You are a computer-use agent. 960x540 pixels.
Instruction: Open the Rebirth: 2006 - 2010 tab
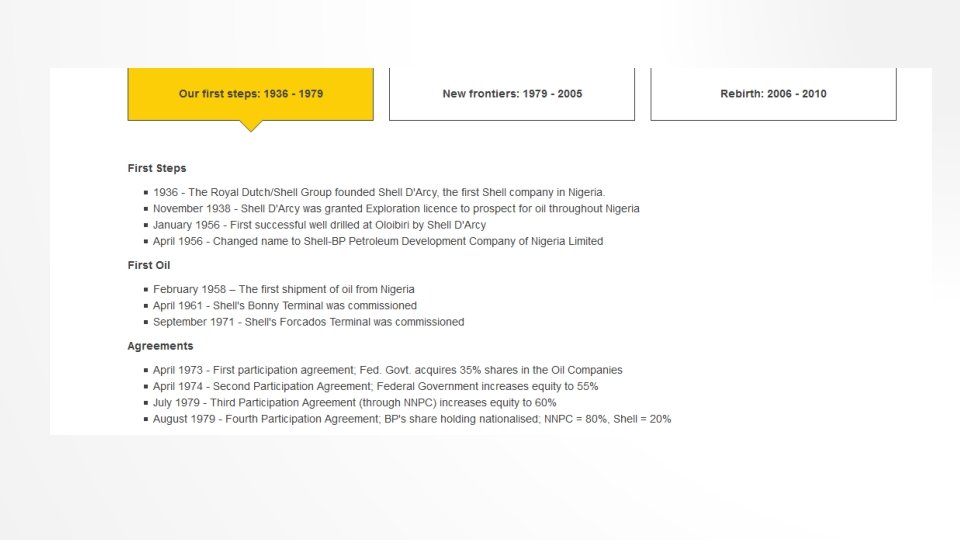tap(773, 94)
